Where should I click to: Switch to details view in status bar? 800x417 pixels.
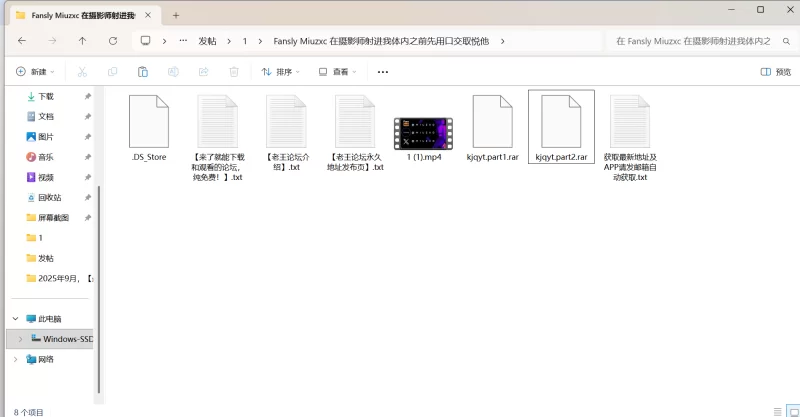778,410
